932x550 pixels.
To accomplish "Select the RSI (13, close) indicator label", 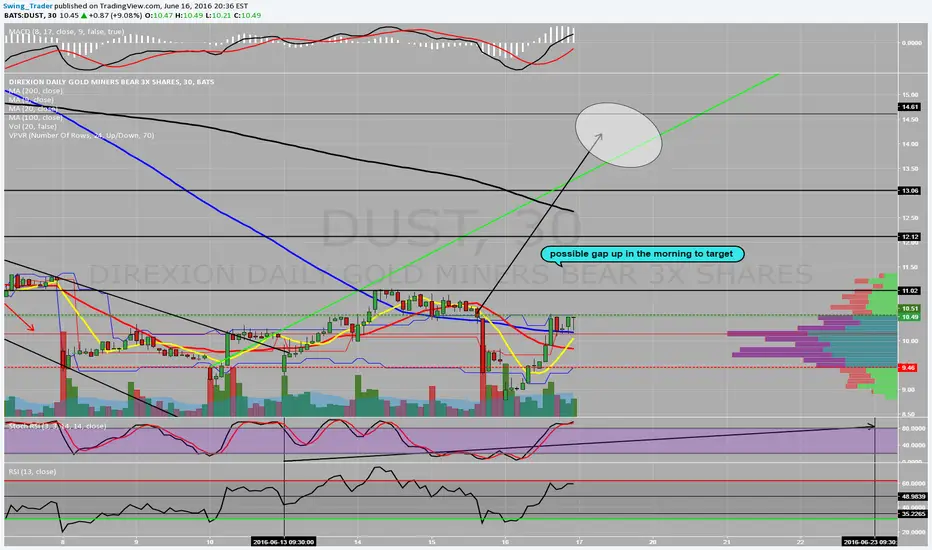I will point(32,472).
